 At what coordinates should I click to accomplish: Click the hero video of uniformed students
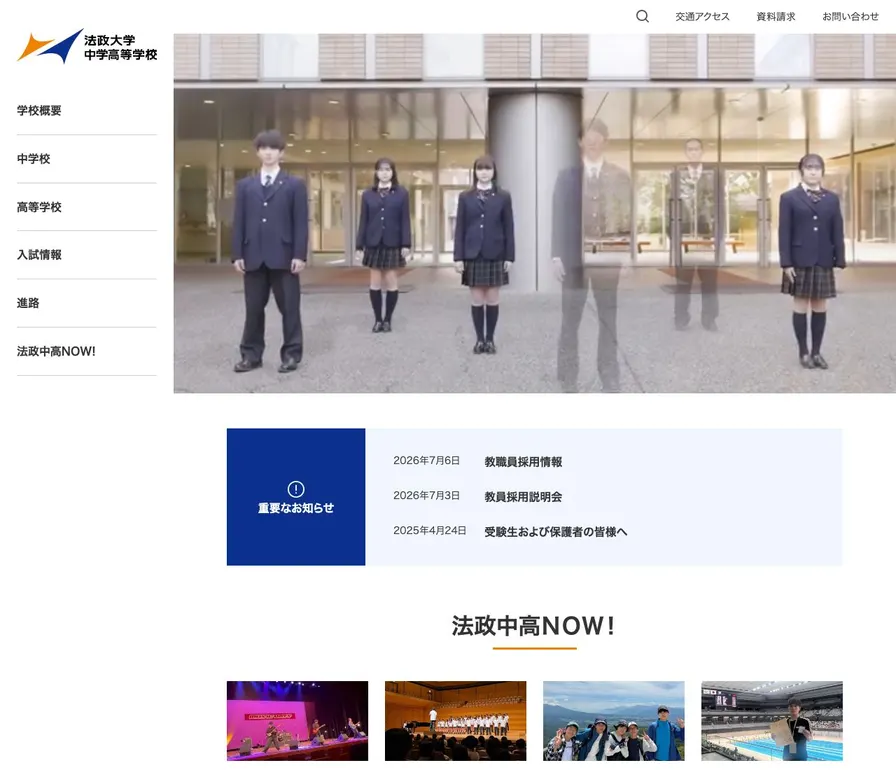(x=535, y=213)
